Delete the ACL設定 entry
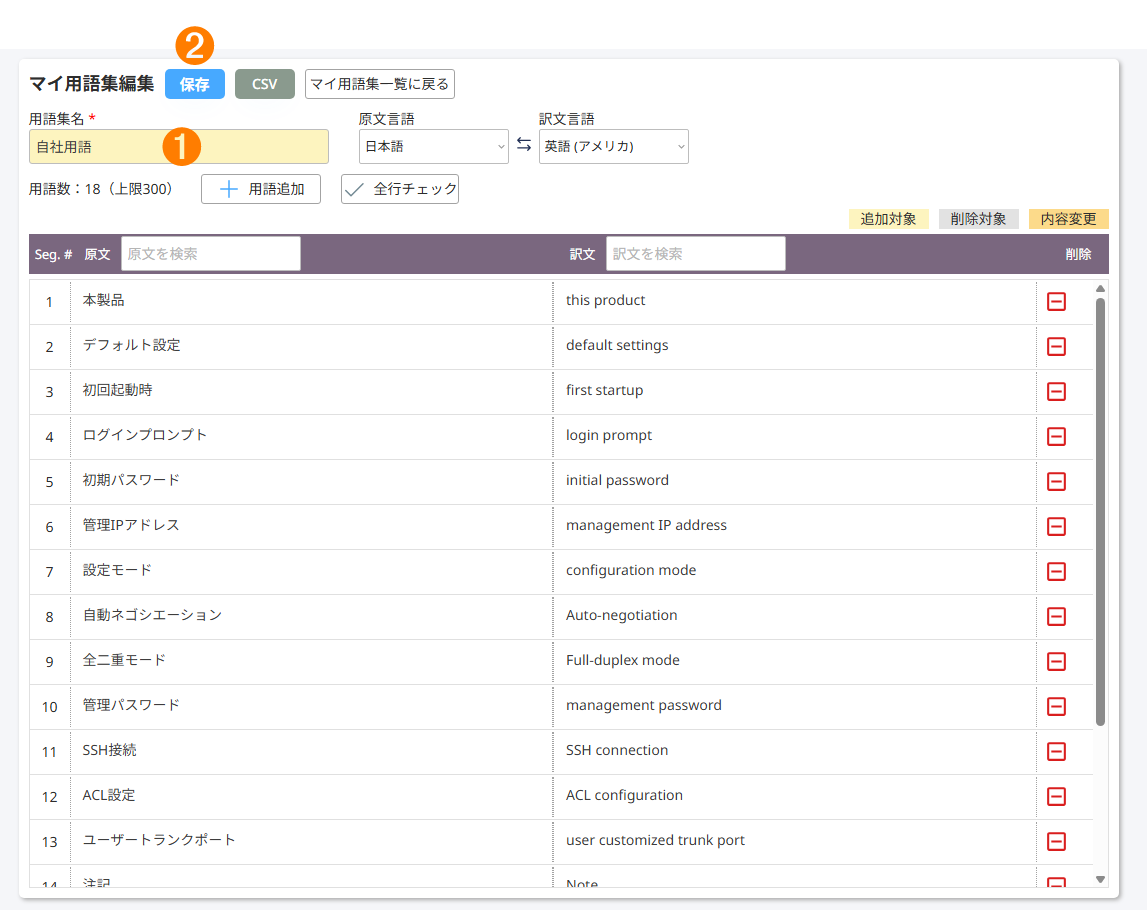The width and height of the screenshot is (1147, 911). (1056, 796)
